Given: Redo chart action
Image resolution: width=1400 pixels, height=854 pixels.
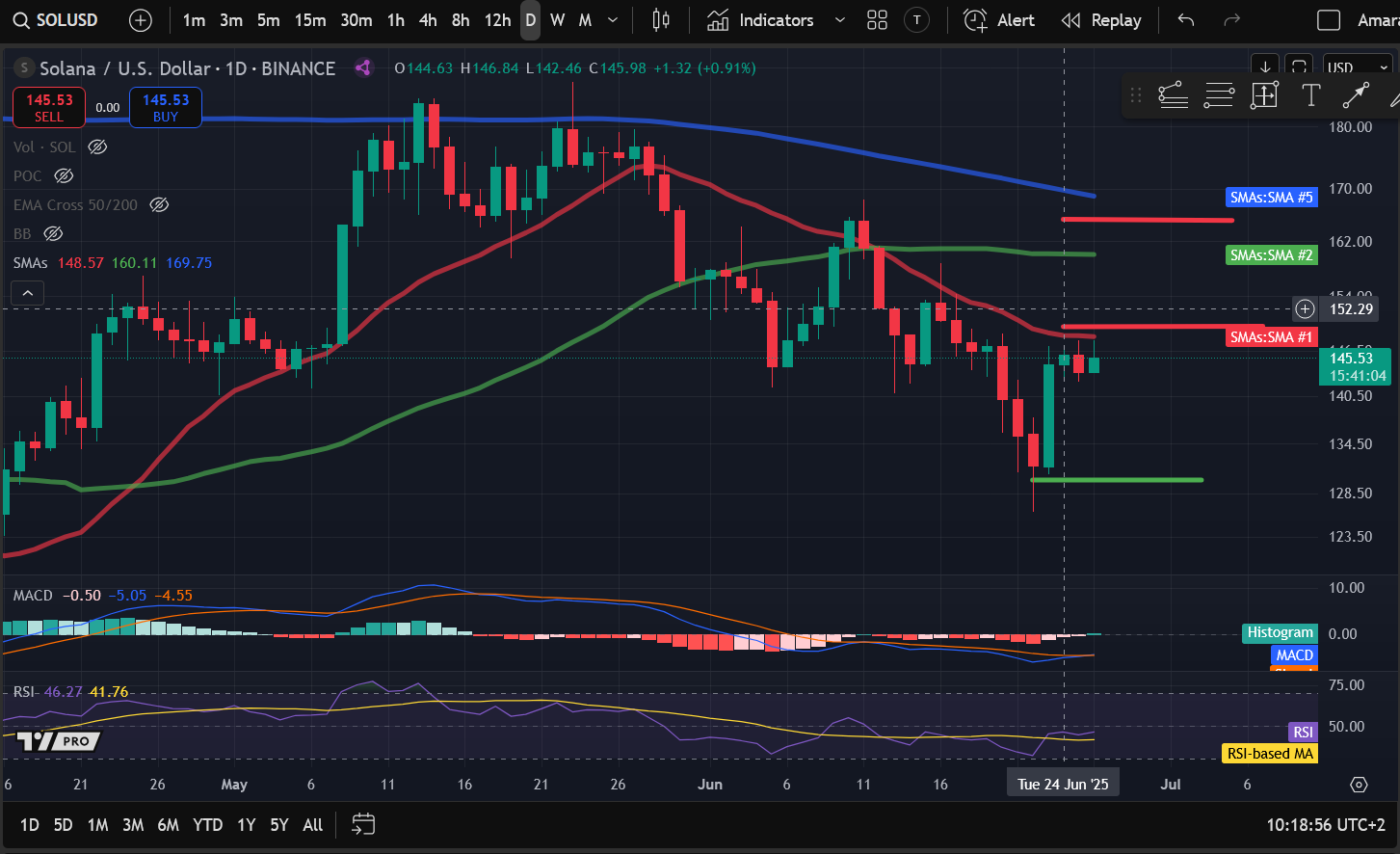Looking at the screenshot, I should click(x=1231, y=20).
